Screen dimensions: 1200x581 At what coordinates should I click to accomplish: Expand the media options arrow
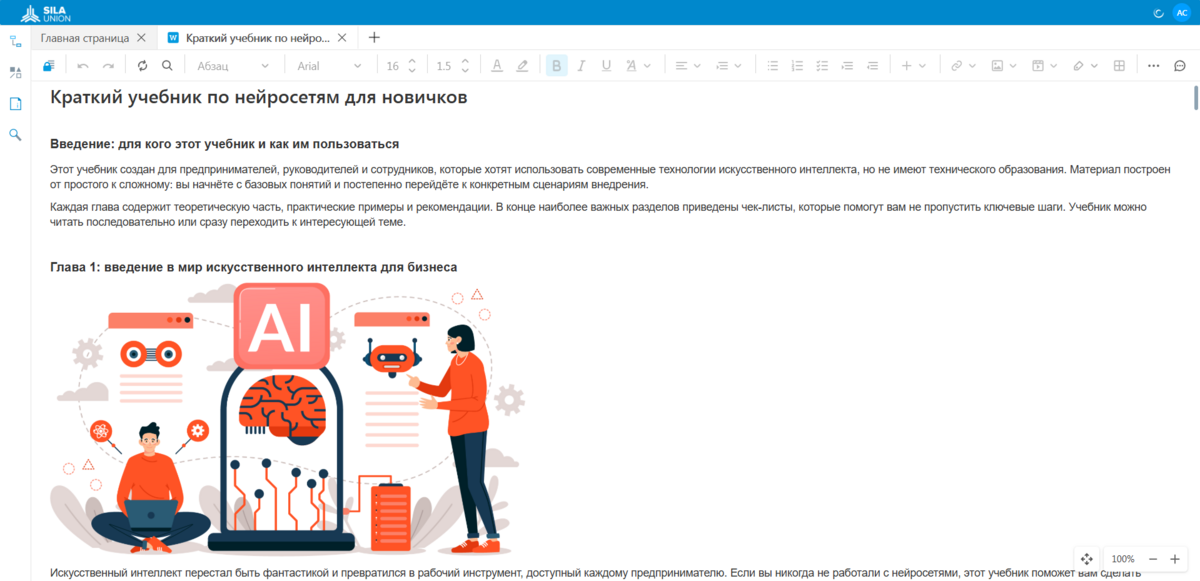tap(1054, 66)
